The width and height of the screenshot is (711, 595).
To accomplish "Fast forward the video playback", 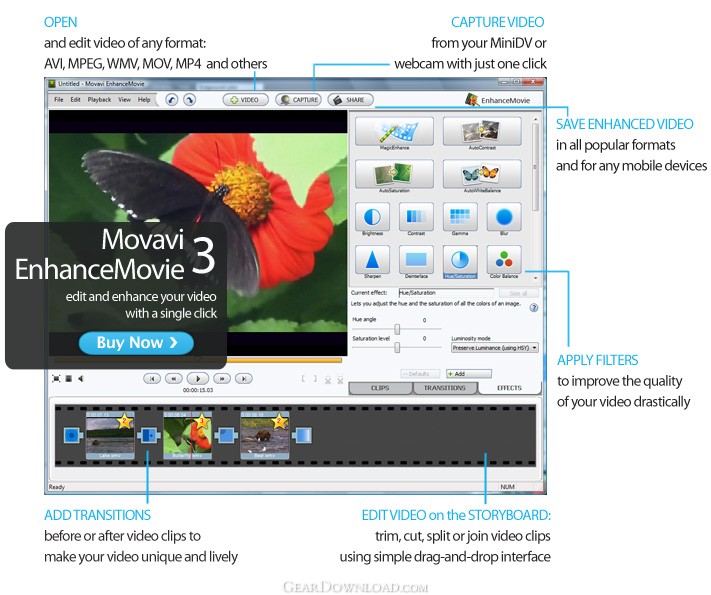I will [x=222, y=379].
